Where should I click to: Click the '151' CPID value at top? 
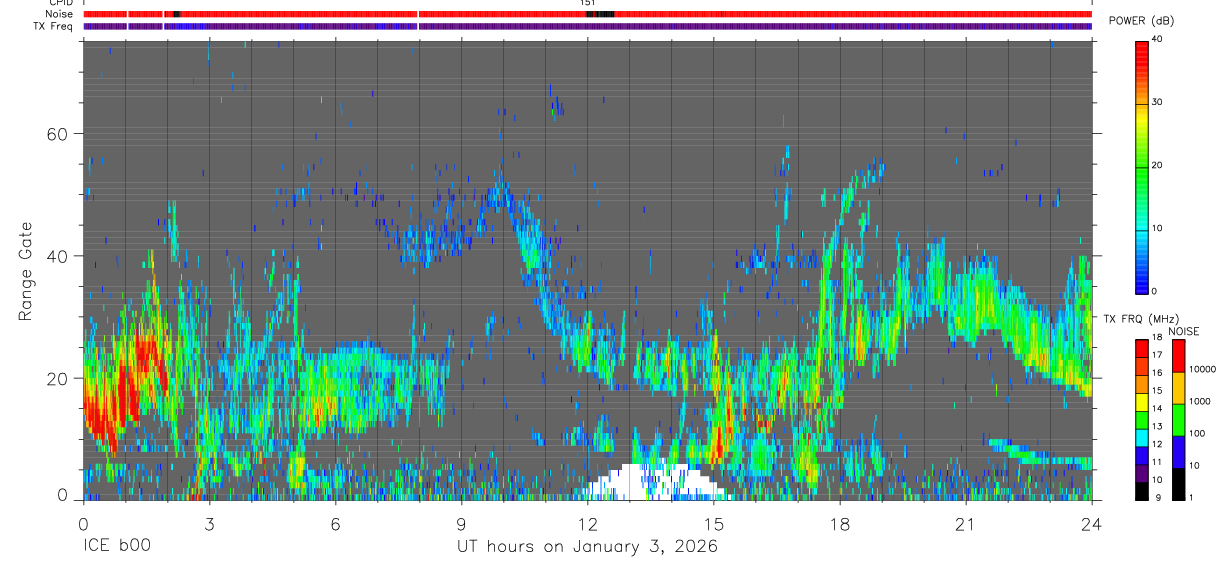tap(587, 3)
